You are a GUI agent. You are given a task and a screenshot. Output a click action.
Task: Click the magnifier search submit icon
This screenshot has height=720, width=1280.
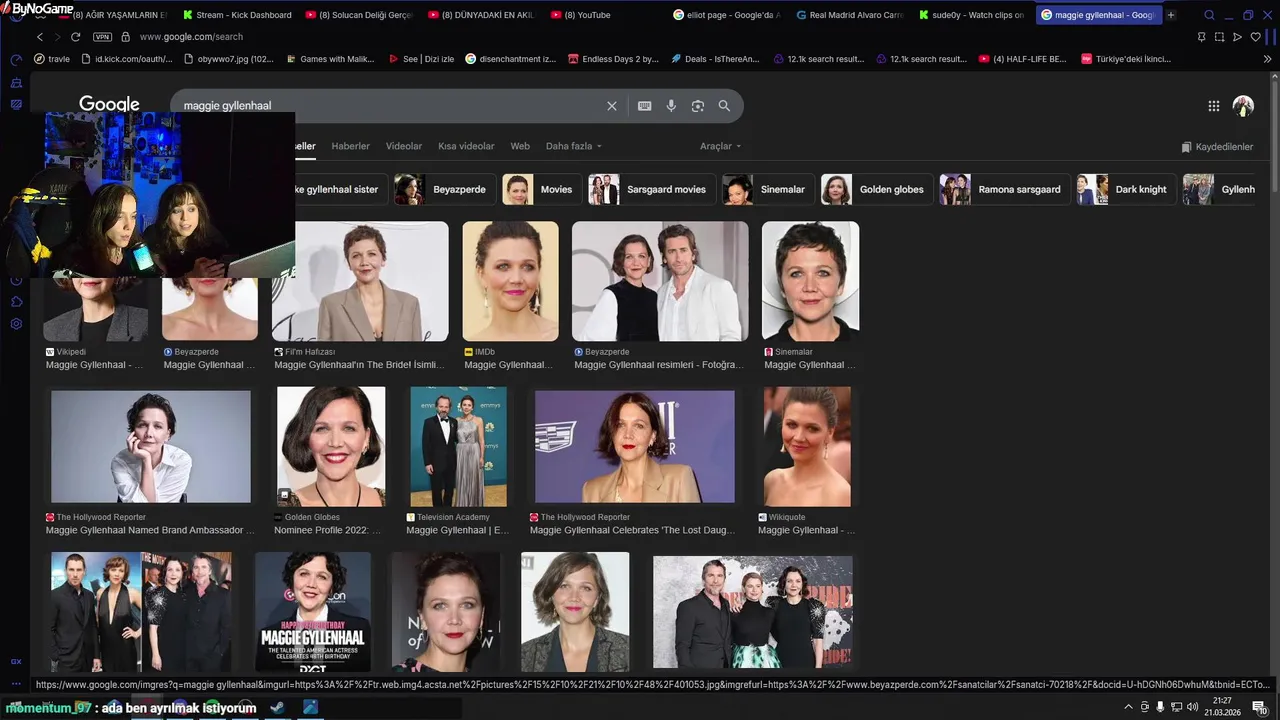point(724,106)
